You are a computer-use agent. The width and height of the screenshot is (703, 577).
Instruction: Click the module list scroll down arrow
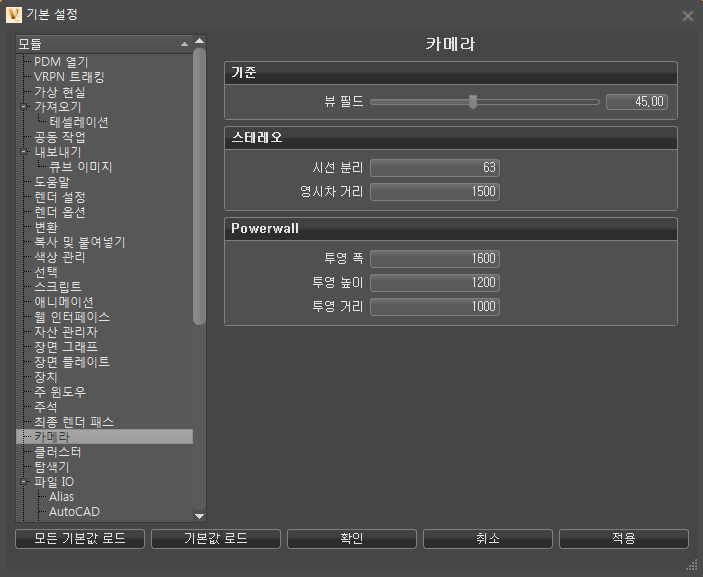200,516
